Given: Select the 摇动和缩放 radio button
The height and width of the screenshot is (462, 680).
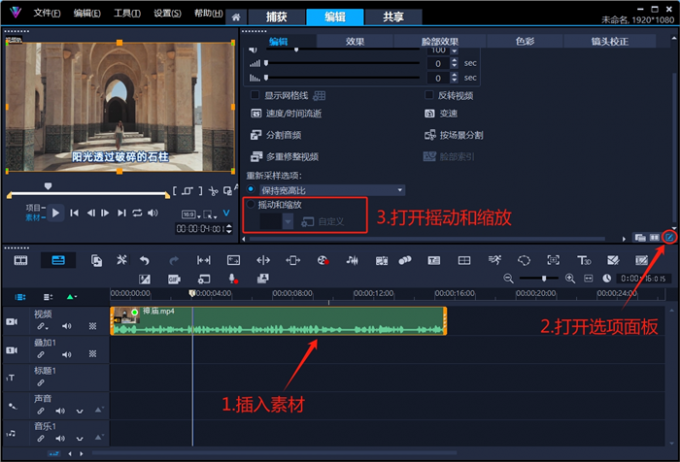Looking at the screenshot, I should pos(251,204).
